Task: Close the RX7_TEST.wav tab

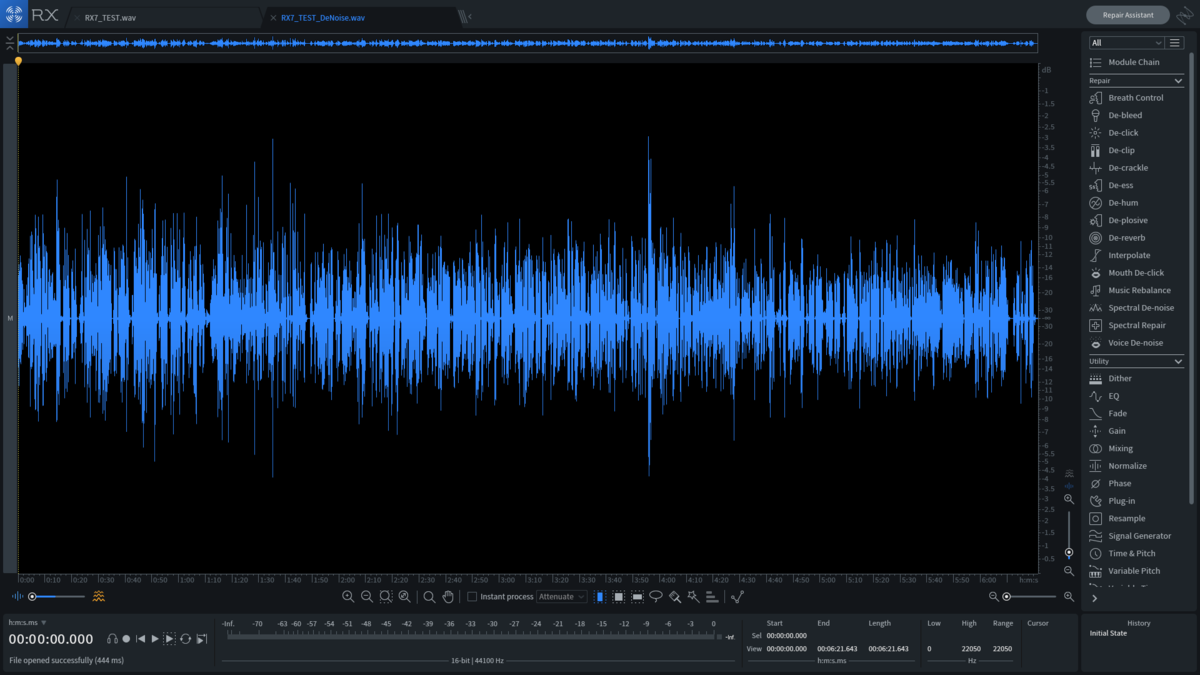Action: coord(77,17)
